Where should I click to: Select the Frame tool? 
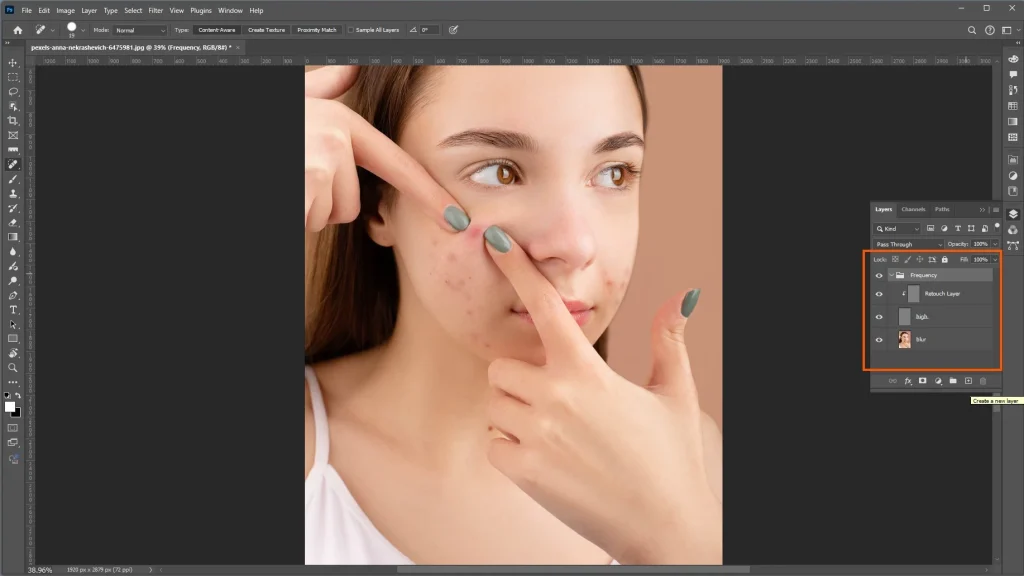pyautogui.click(x=12, y=135)
